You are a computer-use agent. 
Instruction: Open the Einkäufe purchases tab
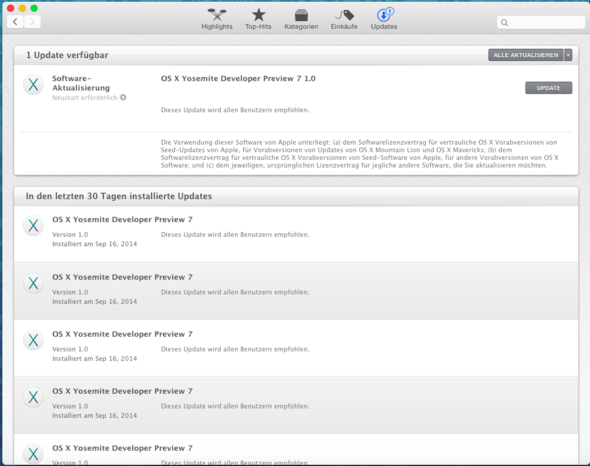pyautogui.click(x=344, y=19)
